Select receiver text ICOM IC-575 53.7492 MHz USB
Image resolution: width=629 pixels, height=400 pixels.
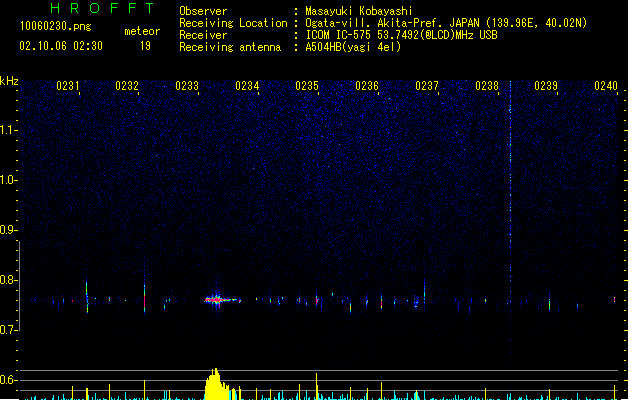pos(401,35)
